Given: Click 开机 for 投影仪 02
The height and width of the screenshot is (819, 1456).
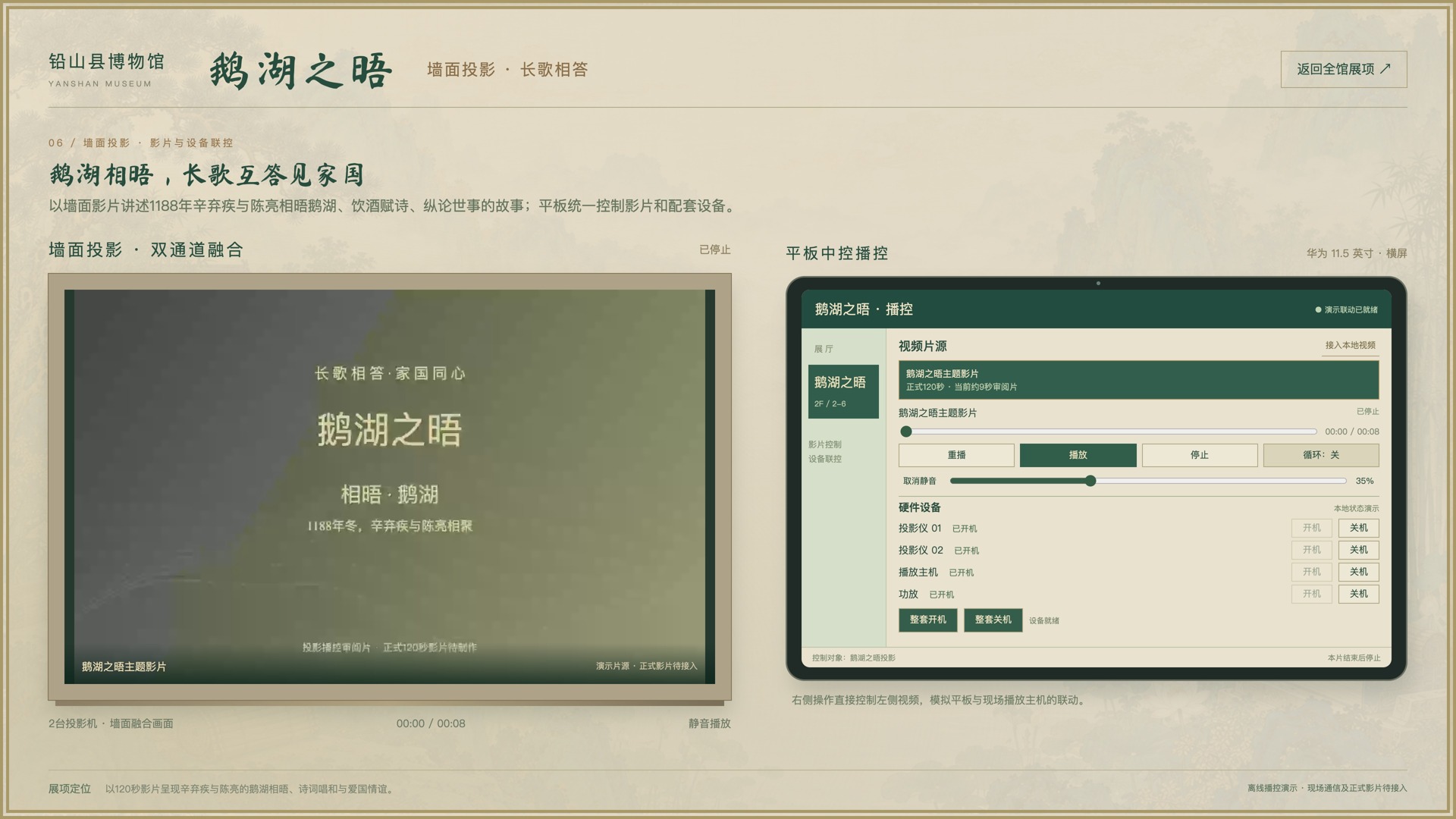Looking at the screenshot, I should point(1312,550).
